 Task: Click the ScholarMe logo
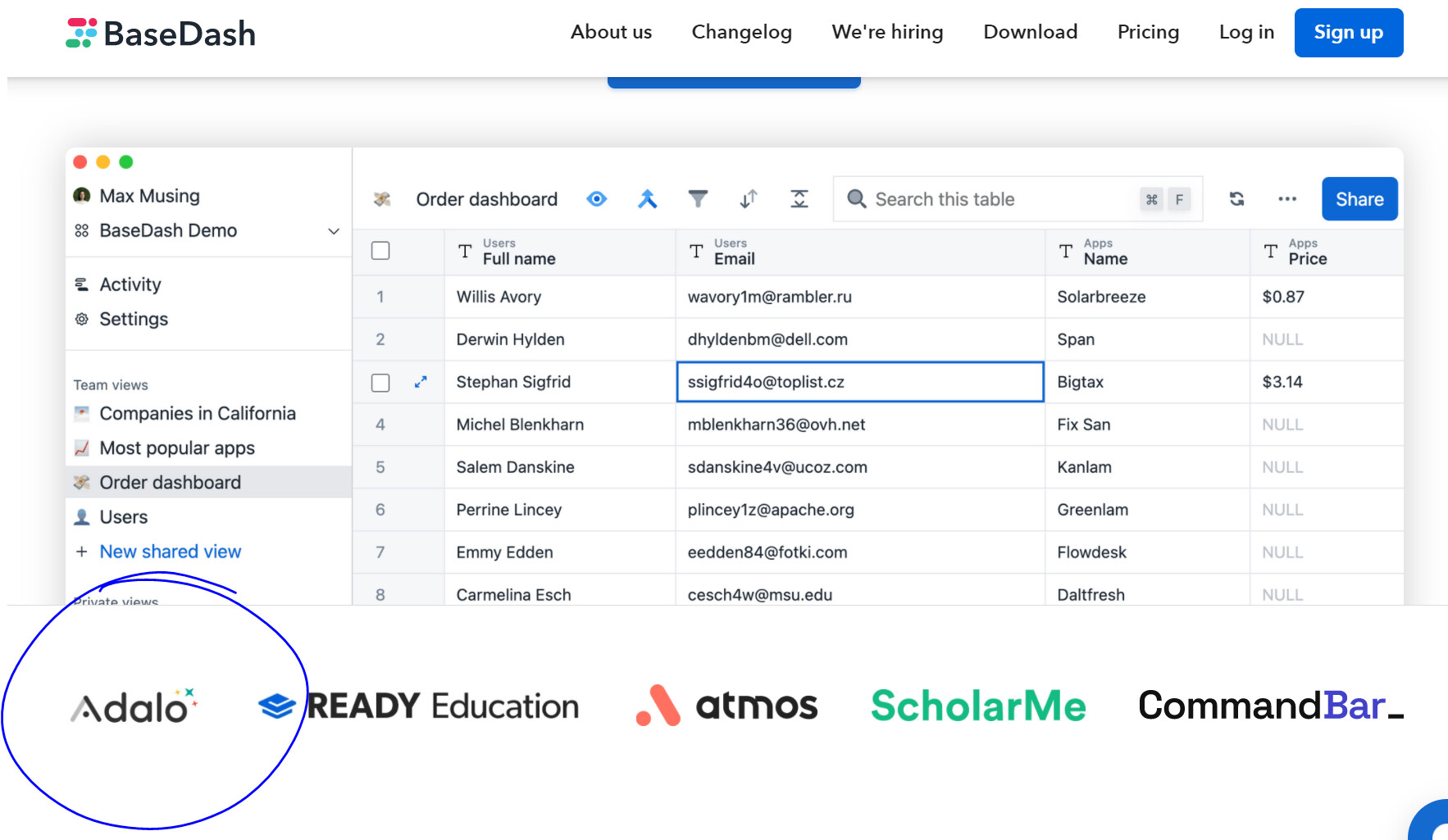(978, 706)
